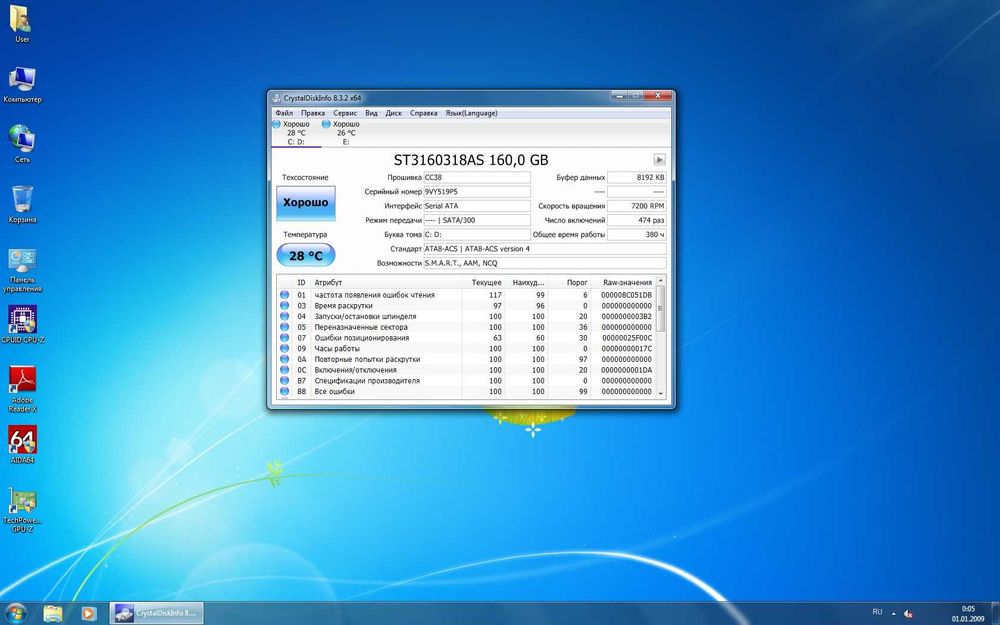Click the serial number field 9VY519PS

pos(477,191)
